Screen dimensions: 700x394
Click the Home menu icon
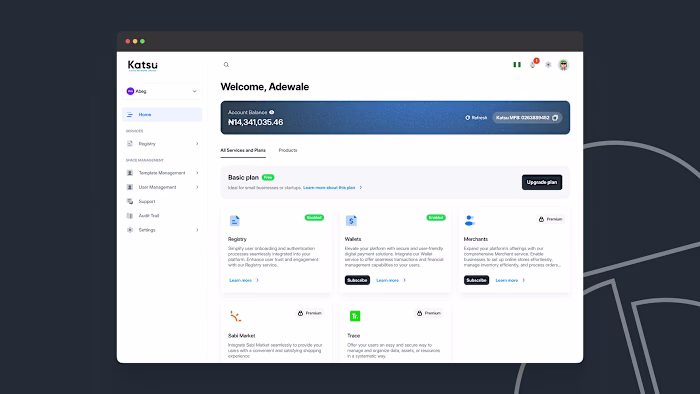click(130, 115)
